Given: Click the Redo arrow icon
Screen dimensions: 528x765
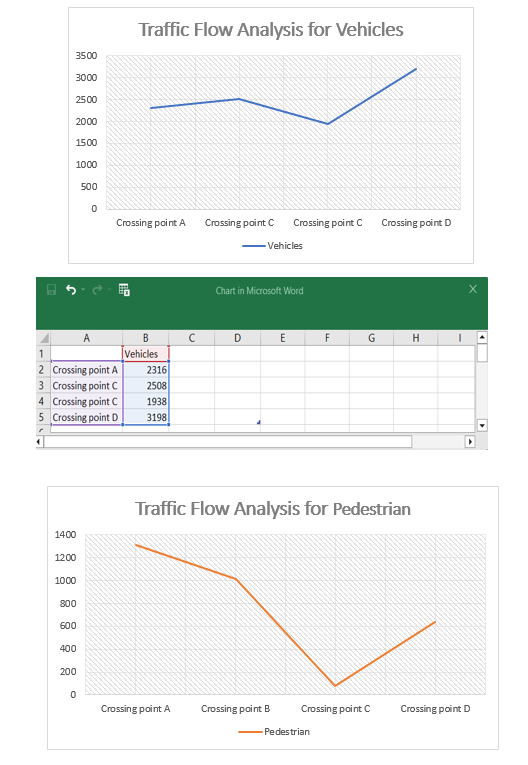Looking at the screenshot, I should (x=97, y=290).
